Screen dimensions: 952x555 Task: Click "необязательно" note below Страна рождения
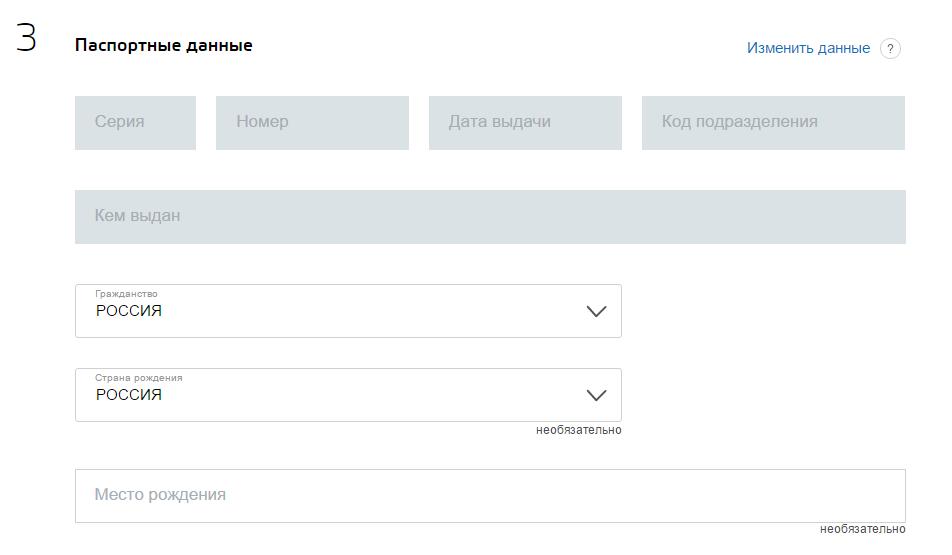pyautogui.click(x=578, y=430)
